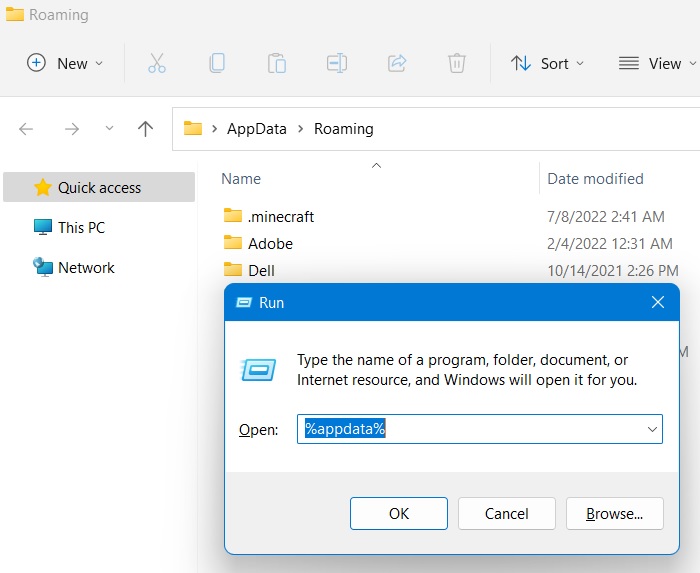This screenshot has width=700, height=573.
Task: Click the large Run program icon
Action: (258, 370)
